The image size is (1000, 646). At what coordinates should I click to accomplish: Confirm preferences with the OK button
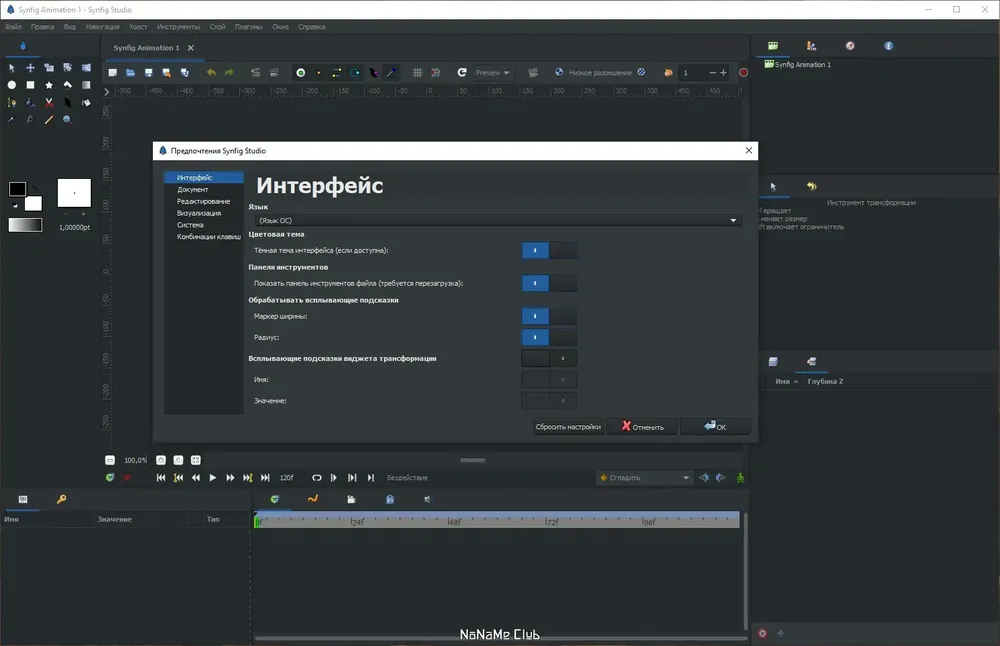tap(715, 427)
